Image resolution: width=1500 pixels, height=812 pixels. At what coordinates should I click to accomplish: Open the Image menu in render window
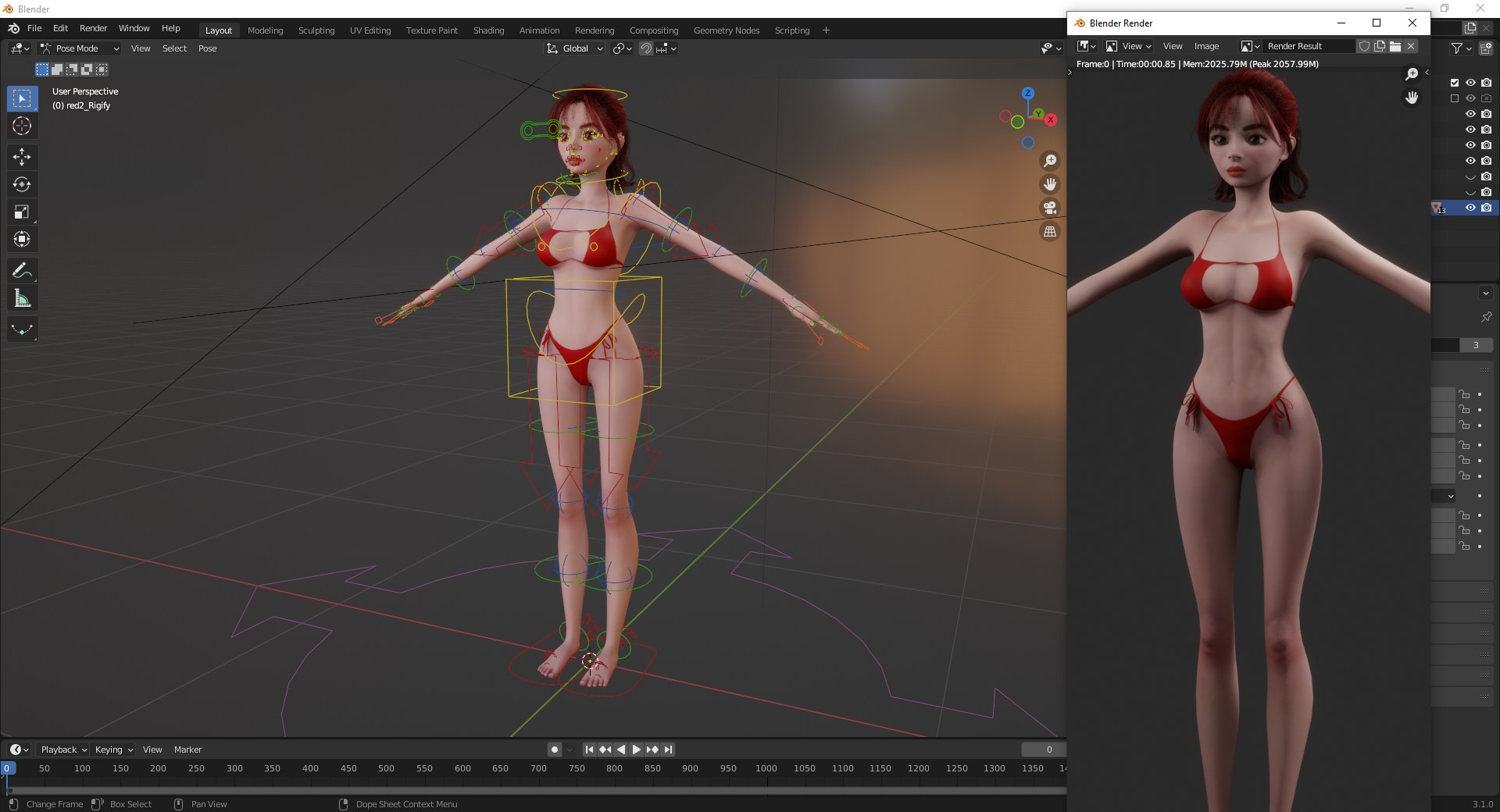(x=1206, y=46)
